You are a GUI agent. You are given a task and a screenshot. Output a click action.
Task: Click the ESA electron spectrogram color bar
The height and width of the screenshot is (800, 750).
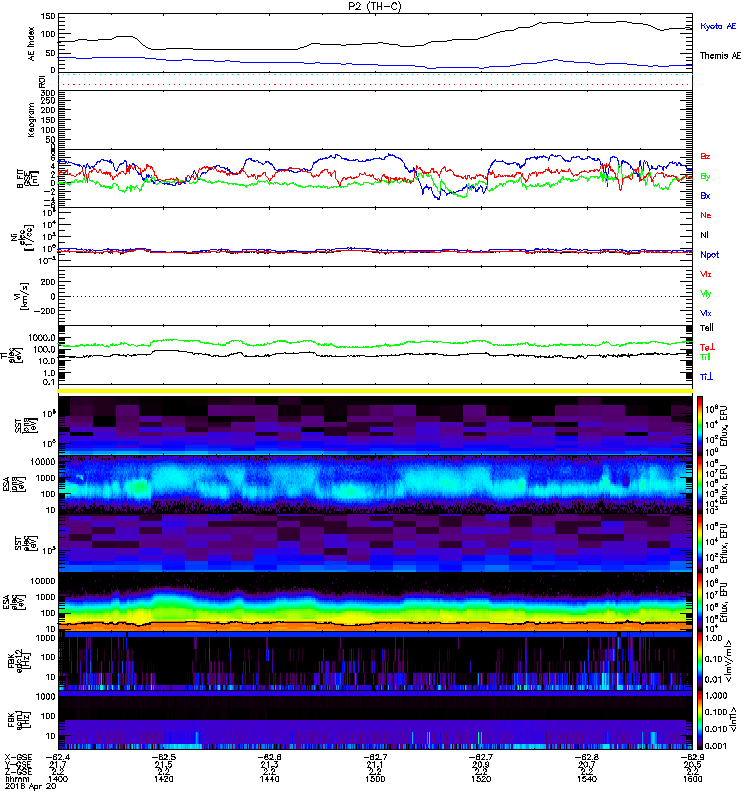point(700,602)
